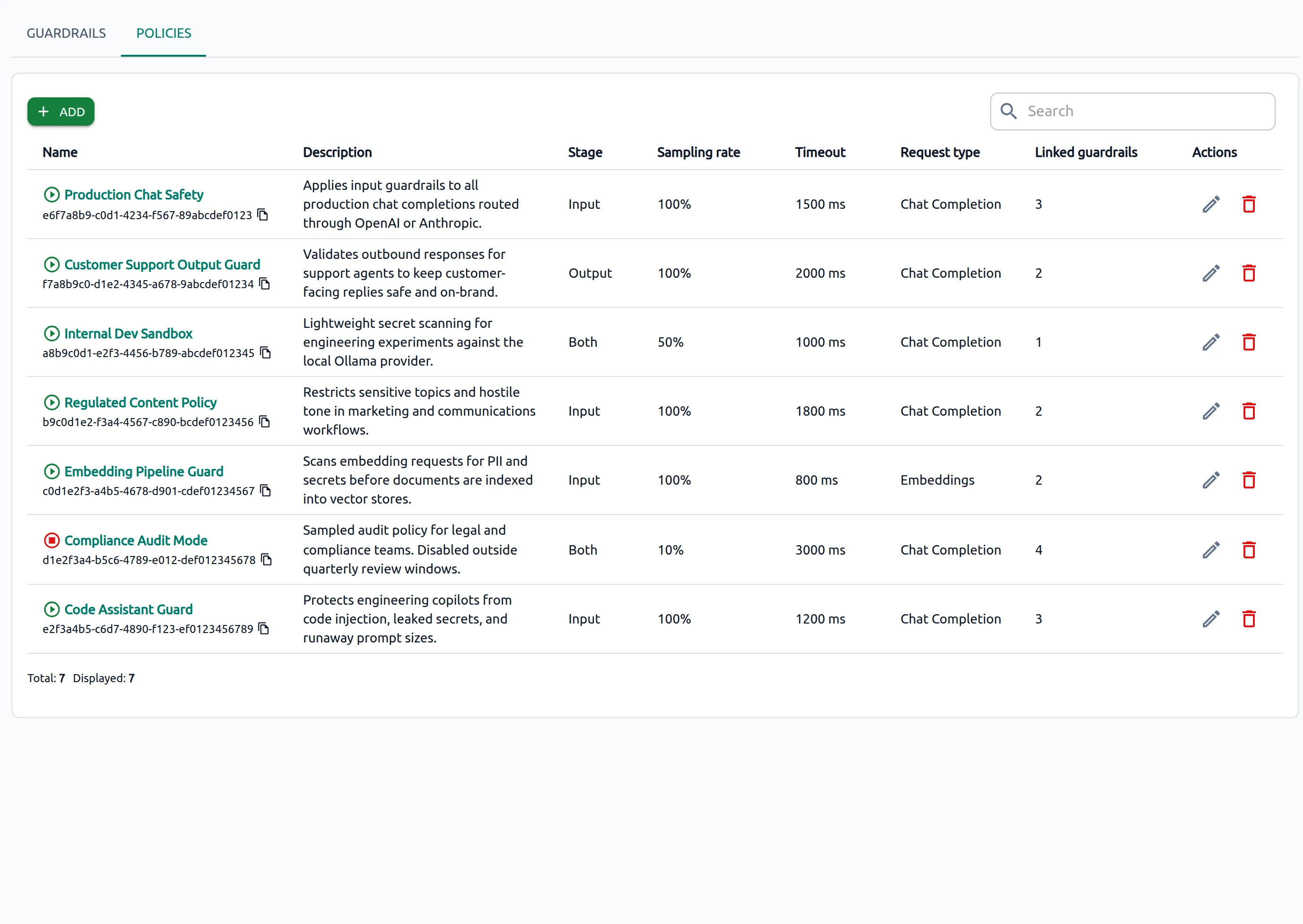Image resolution: width=1303 pixels, height=924 pixels.
Task: Delete the Embedding Pipeline Guard policy
Action: [x=1249, y=480]
